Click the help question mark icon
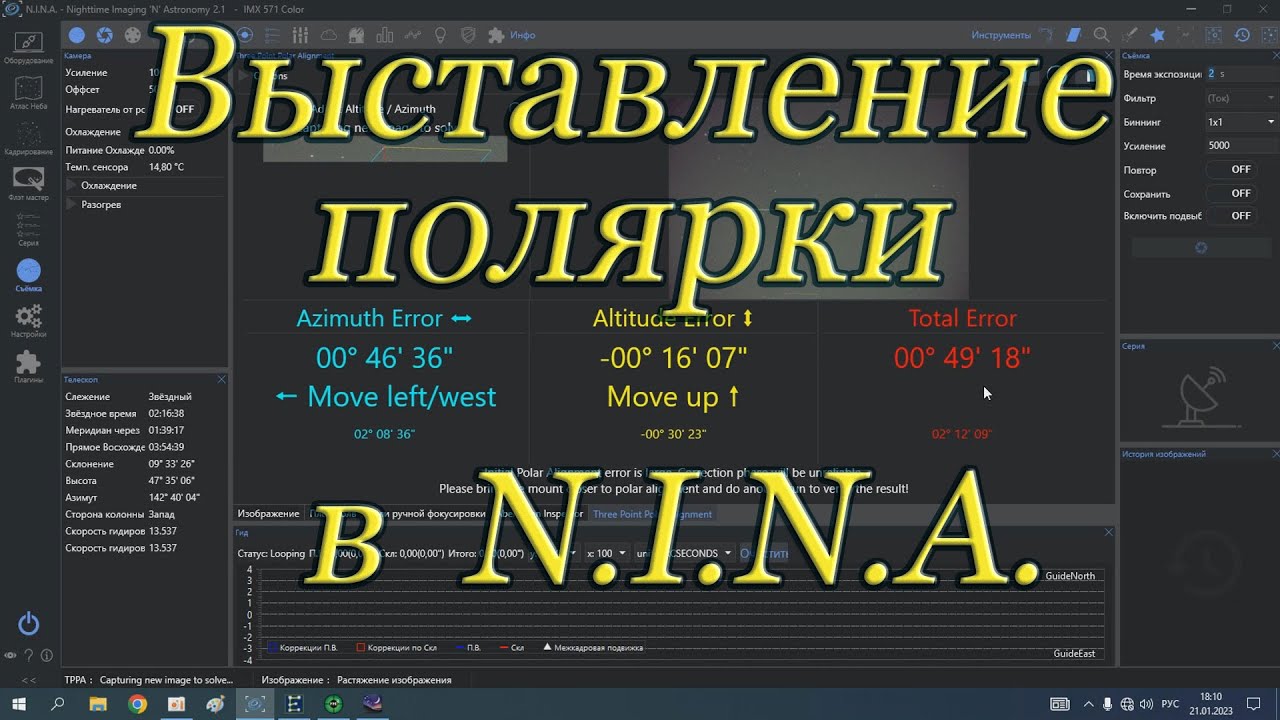 pyautogui.click(x=29, y=656)
